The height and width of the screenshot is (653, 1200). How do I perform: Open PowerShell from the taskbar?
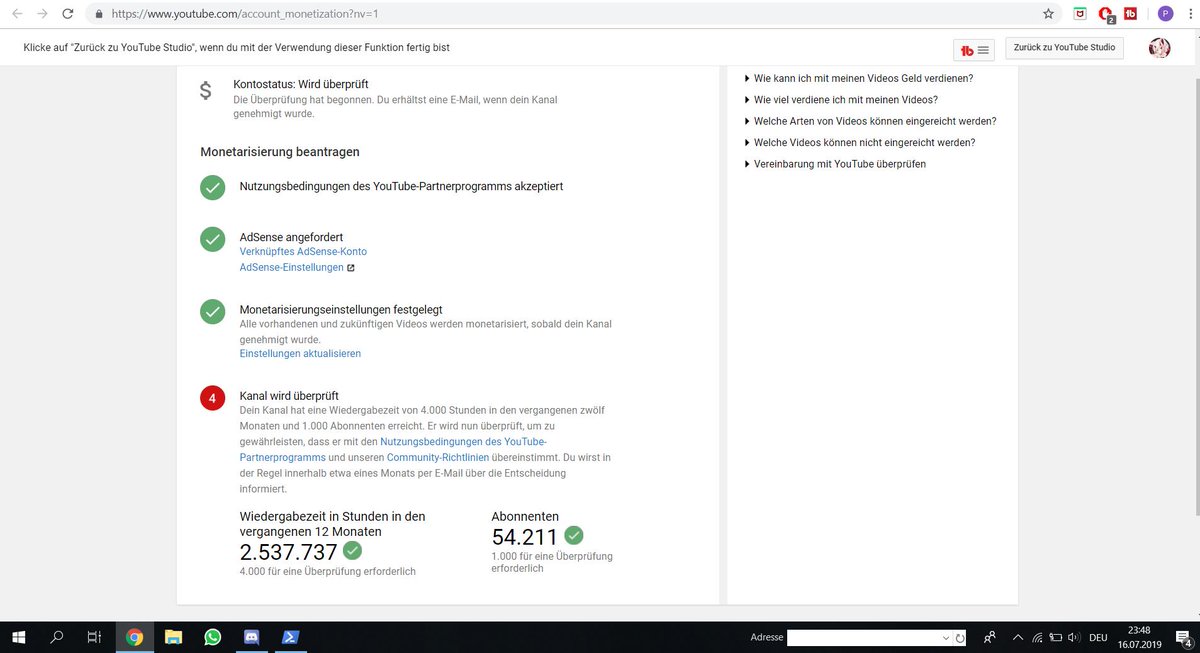(290, 637)
